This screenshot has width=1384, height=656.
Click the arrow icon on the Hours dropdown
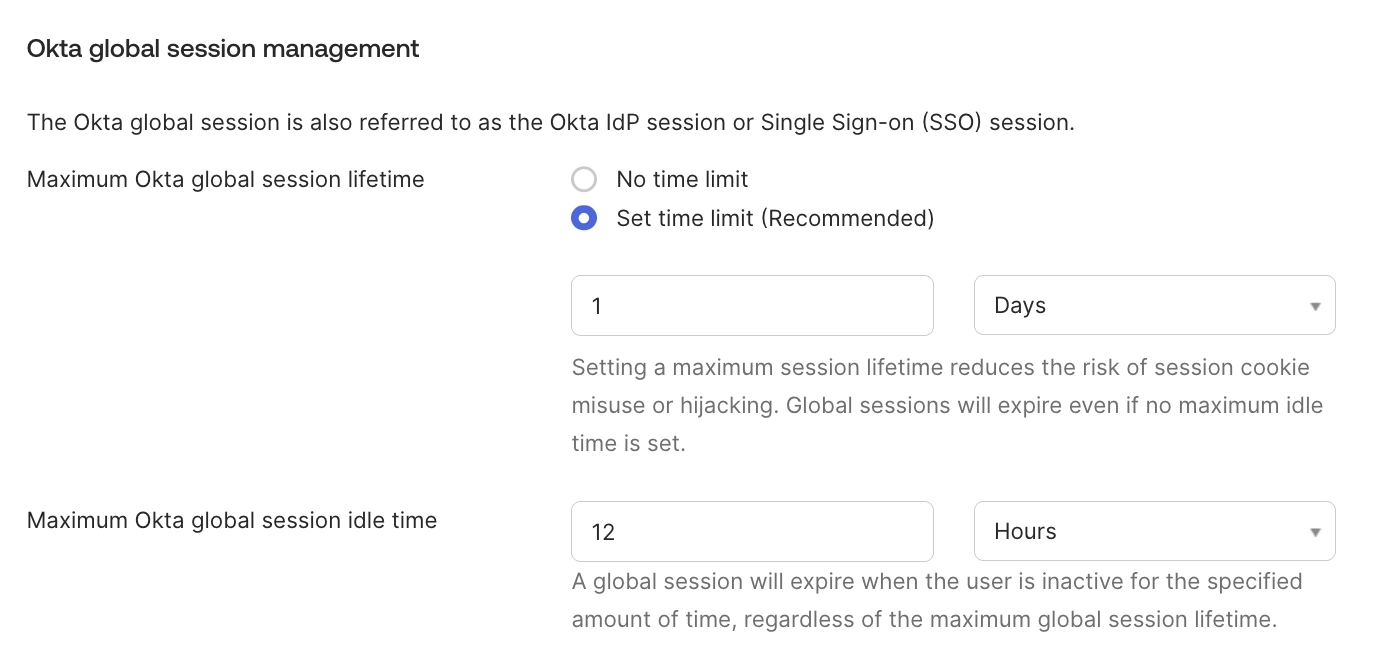point(1315,532)
